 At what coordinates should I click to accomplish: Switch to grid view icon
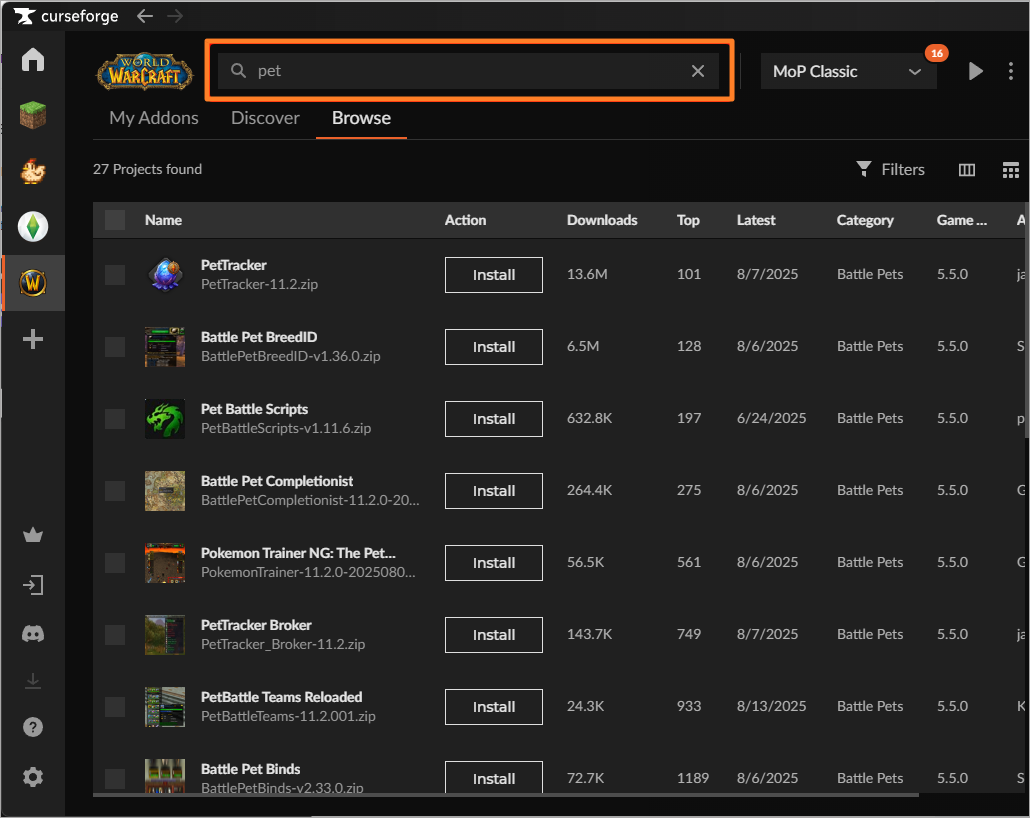(x=1010, y=170)
